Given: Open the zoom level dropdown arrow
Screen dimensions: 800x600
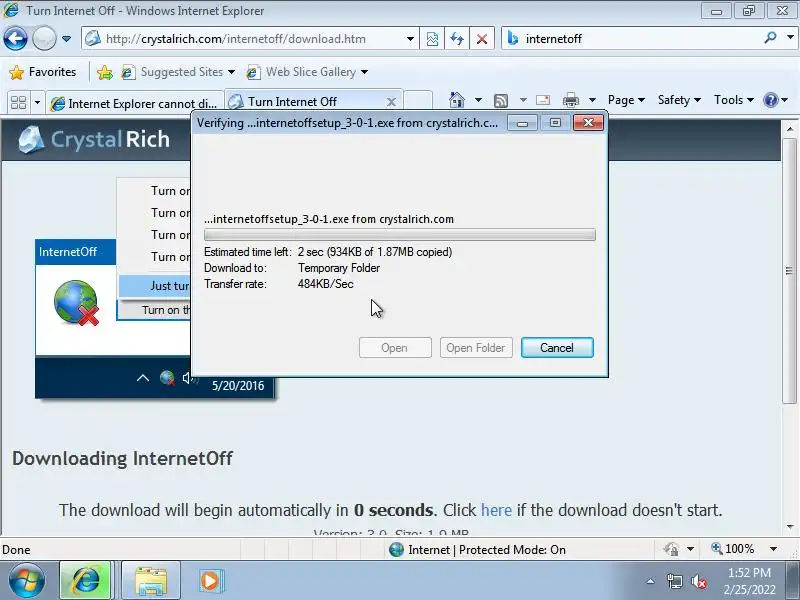Looking at the screenshot, I should (x=773, y=549).
